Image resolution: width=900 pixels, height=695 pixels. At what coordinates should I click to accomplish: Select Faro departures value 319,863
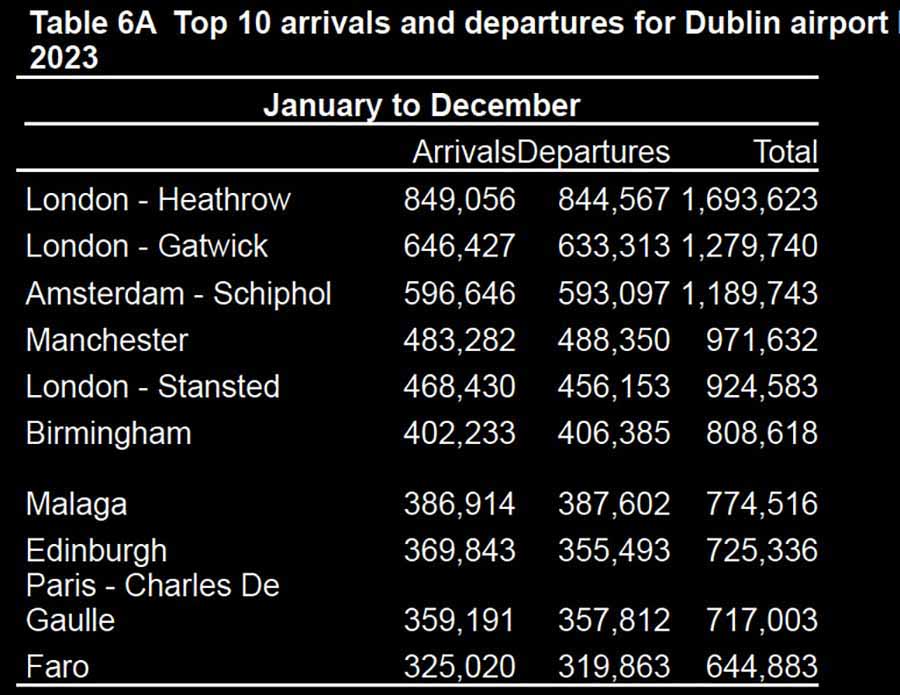(613, 665)
